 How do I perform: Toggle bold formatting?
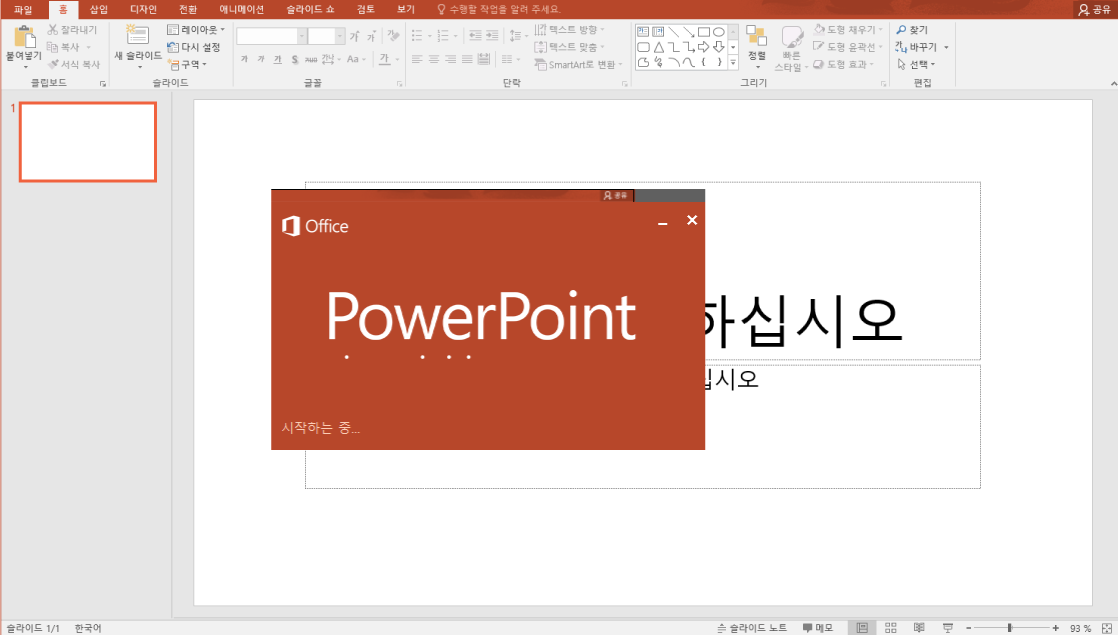[245, 59]
